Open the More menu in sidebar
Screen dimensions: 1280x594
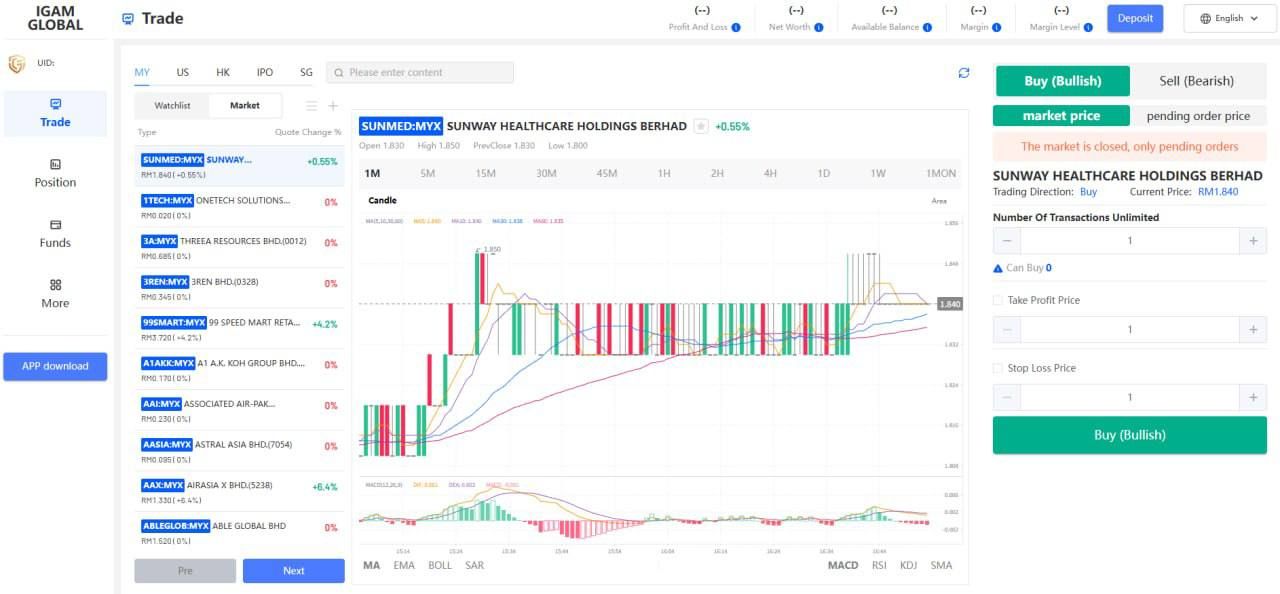(55, 293)
